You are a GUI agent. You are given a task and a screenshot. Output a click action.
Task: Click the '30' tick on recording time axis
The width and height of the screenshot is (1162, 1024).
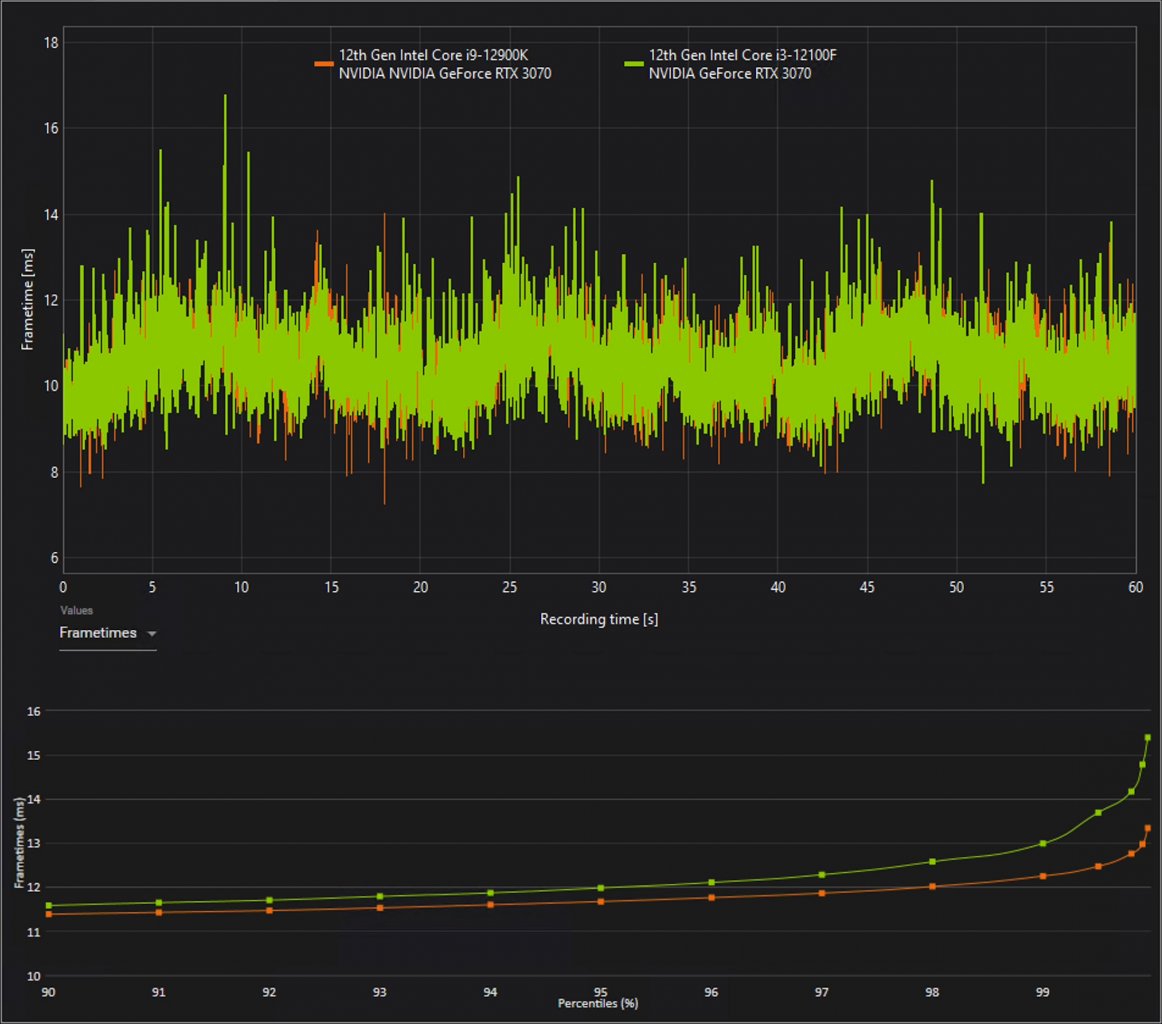coord(599,588)
